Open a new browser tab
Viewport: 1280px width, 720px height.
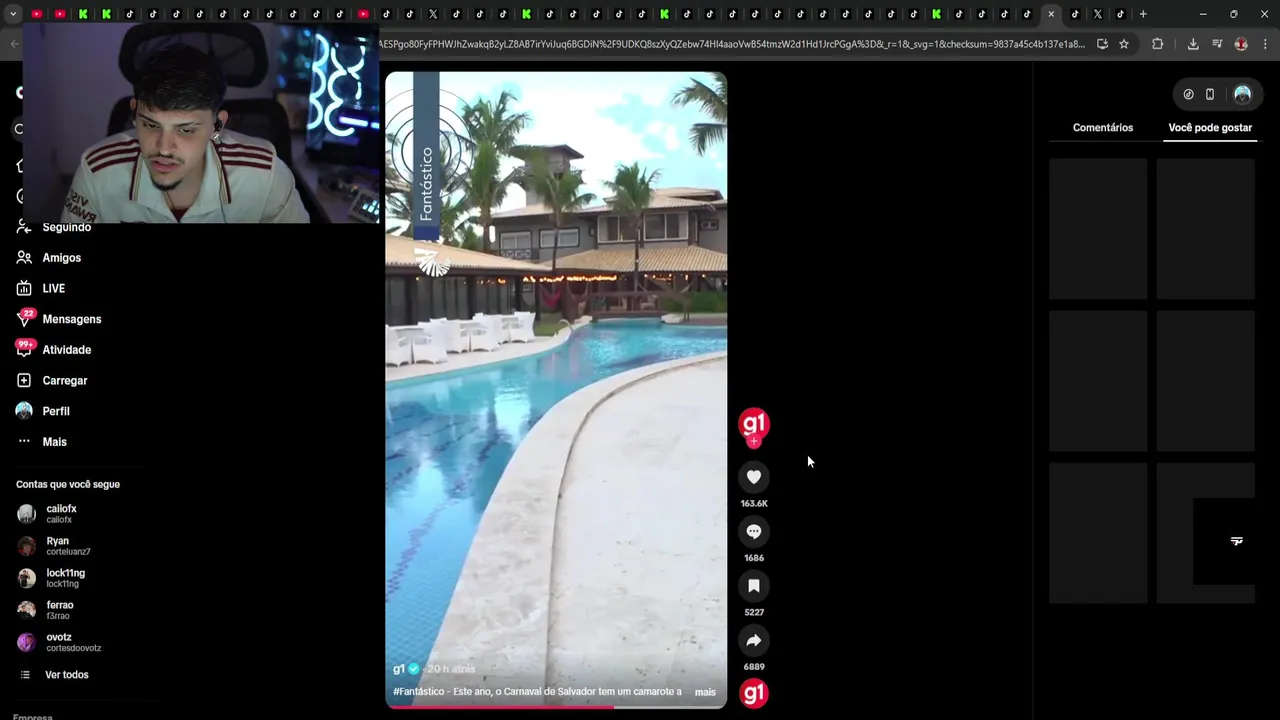1143,14
